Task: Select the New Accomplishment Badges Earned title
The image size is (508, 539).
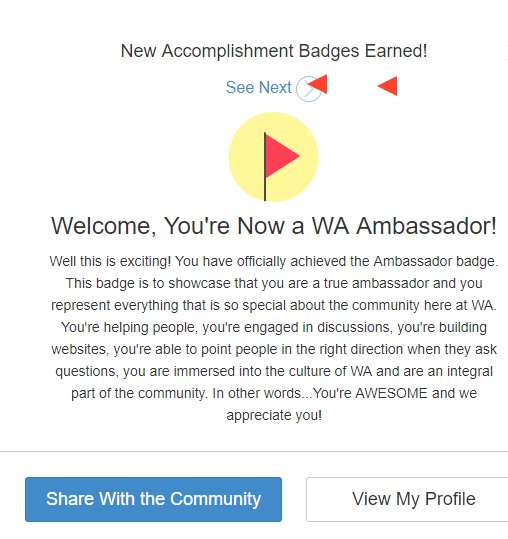Action: pos(274,51)
